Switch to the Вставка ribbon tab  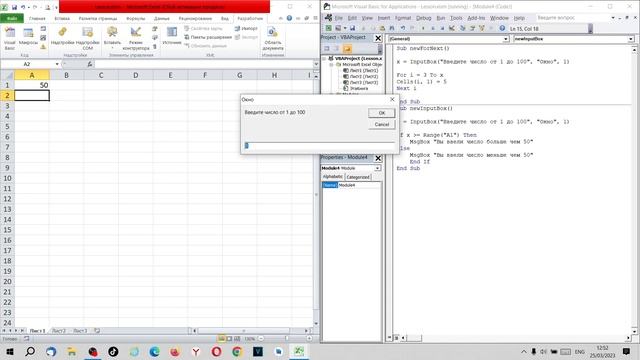pyautogui.click(x=62, y=18)
